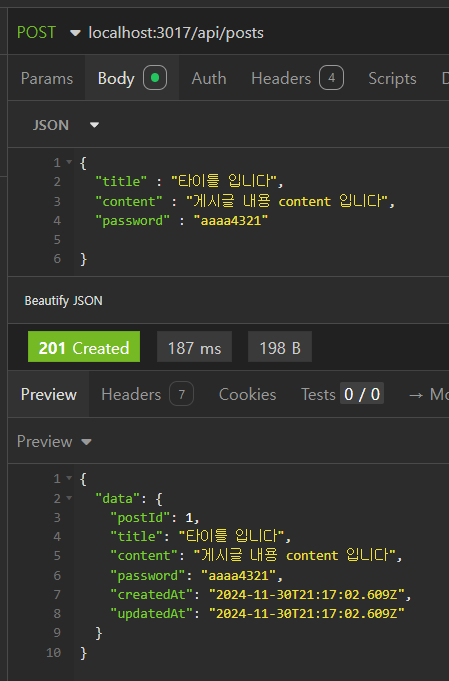Select the response Preview tab
Screen dimensions: 449x681
[49, 394]
